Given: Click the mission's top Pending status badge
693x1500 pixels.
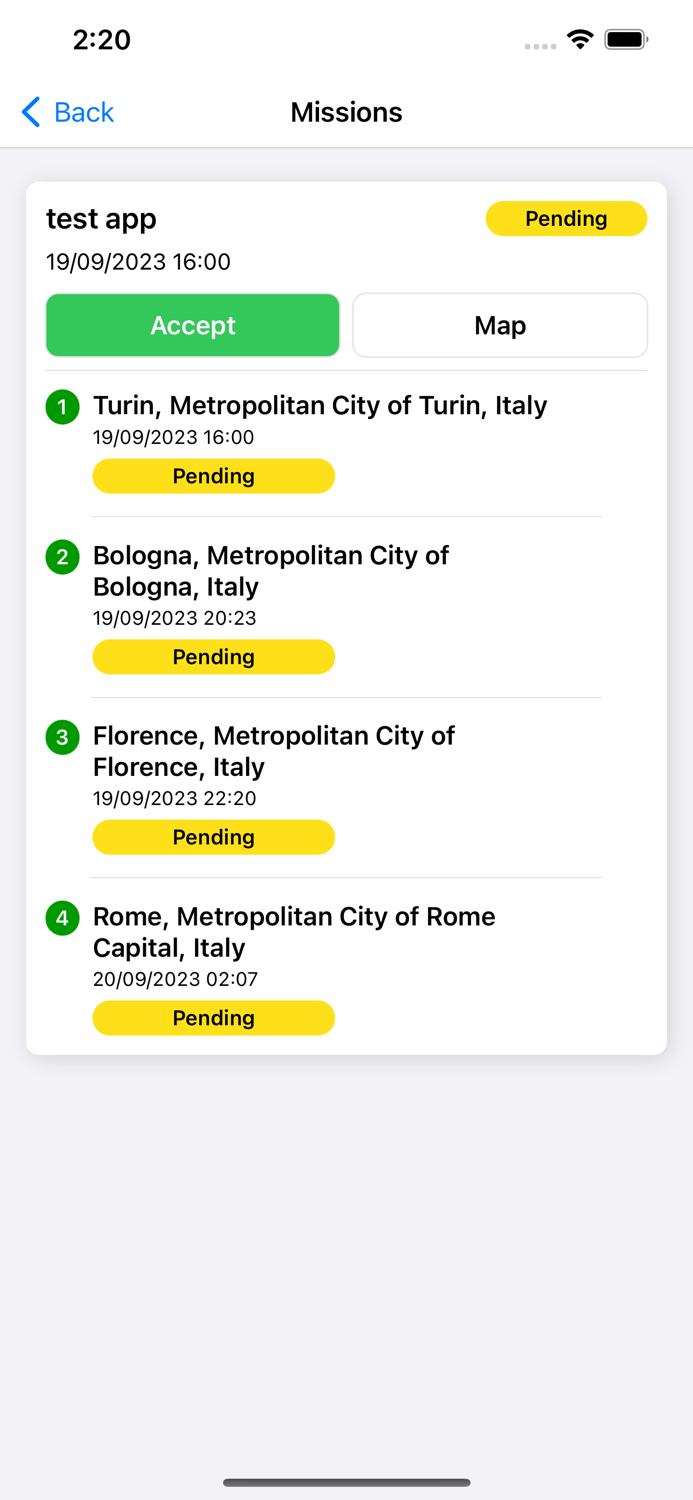Looking at the screenshot, I should [x=566, y=219].
